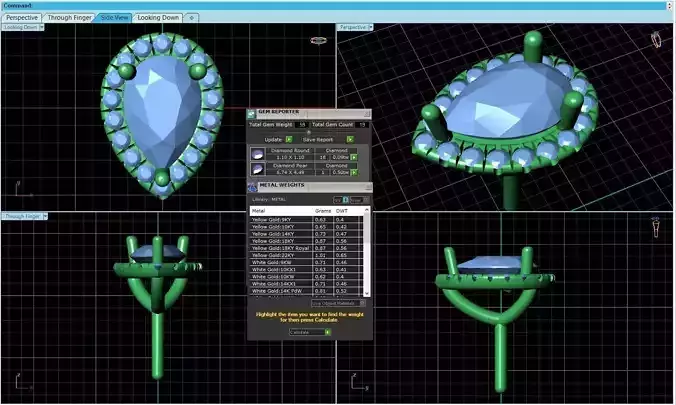Toggle the Use Object Materials checkbox

(362, 303)
